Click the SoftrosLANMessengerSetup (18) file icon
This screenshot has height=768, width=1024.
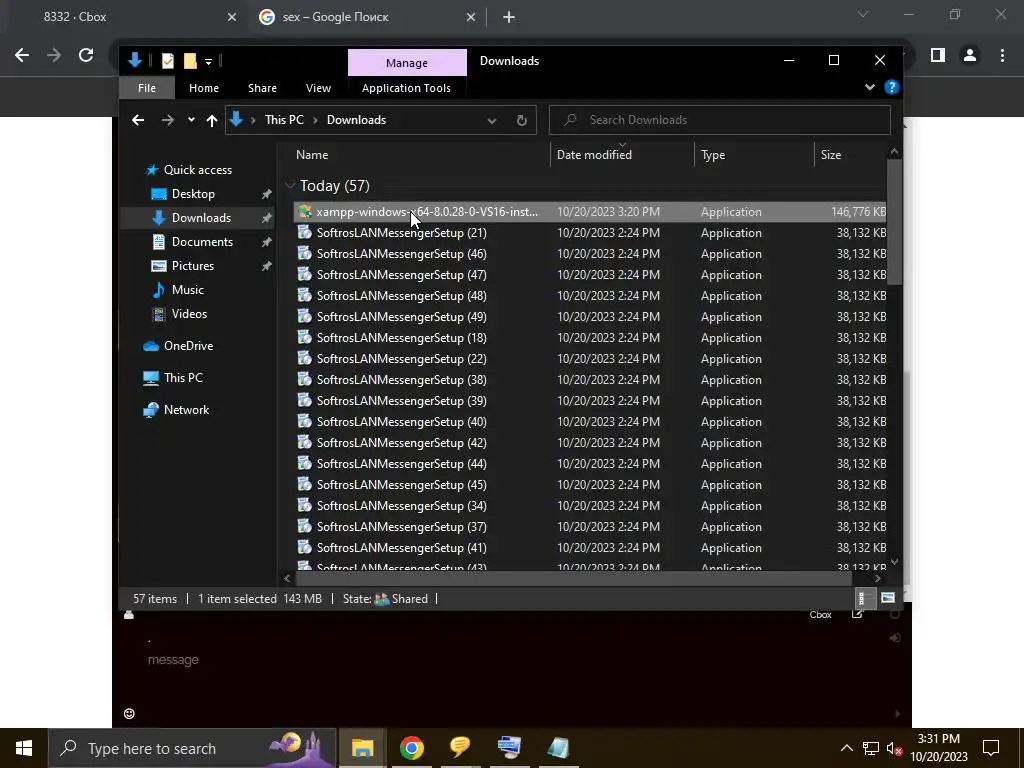click(x=304, y=337)
